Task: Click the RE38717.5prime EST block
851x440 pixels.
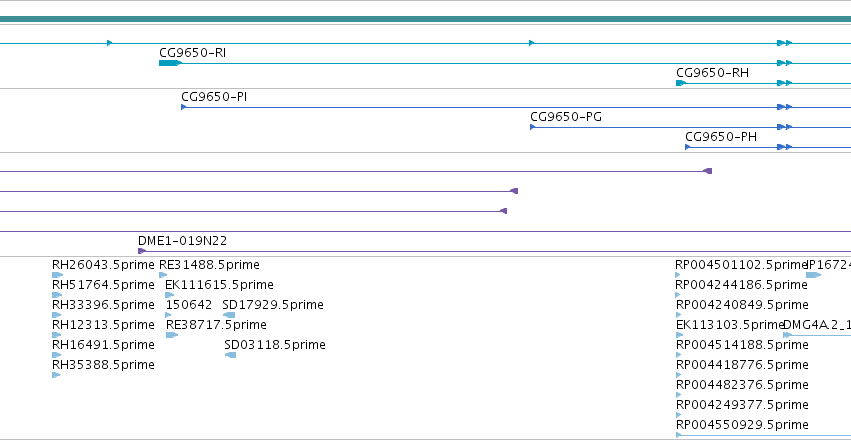Action: (172, 335)
